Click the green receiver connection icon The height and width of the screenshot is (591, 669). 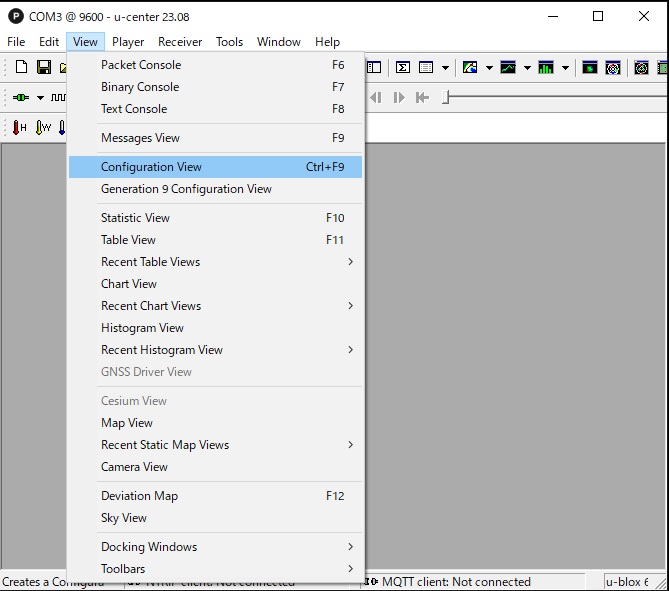[x=21, y=97]
